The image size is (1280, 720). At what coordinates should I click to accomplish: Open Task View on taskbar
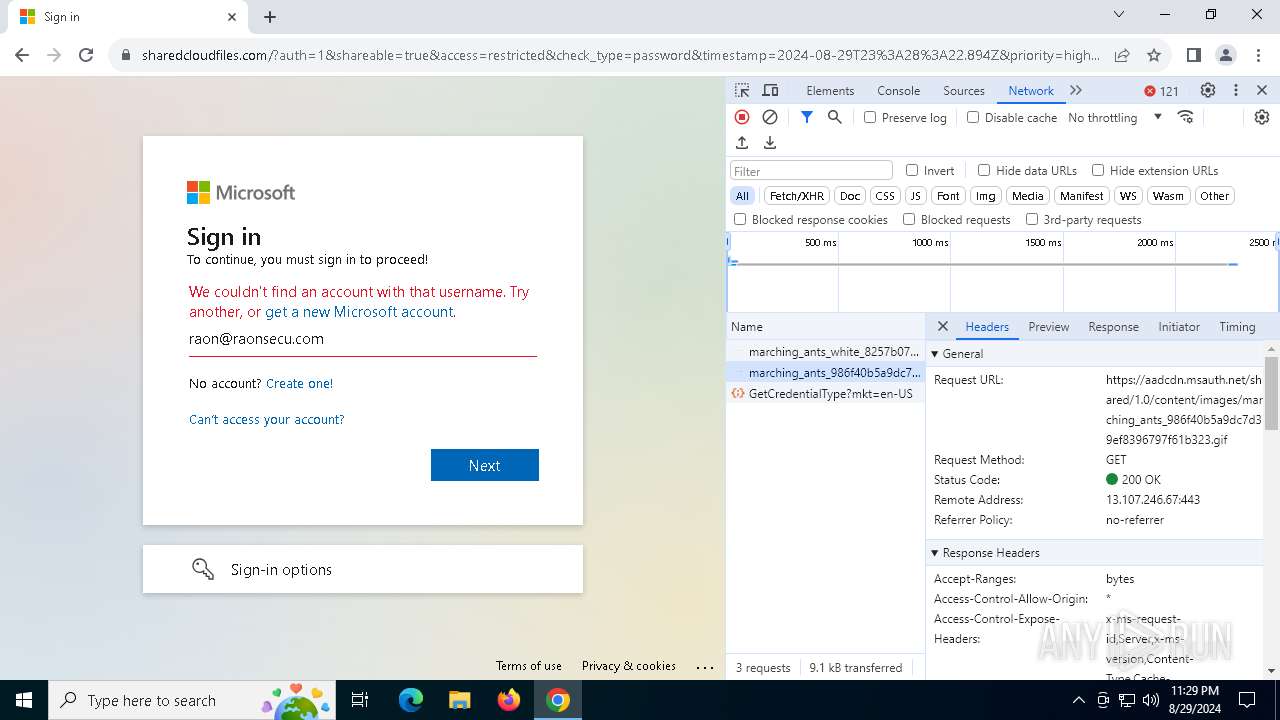tap(360, 700)
